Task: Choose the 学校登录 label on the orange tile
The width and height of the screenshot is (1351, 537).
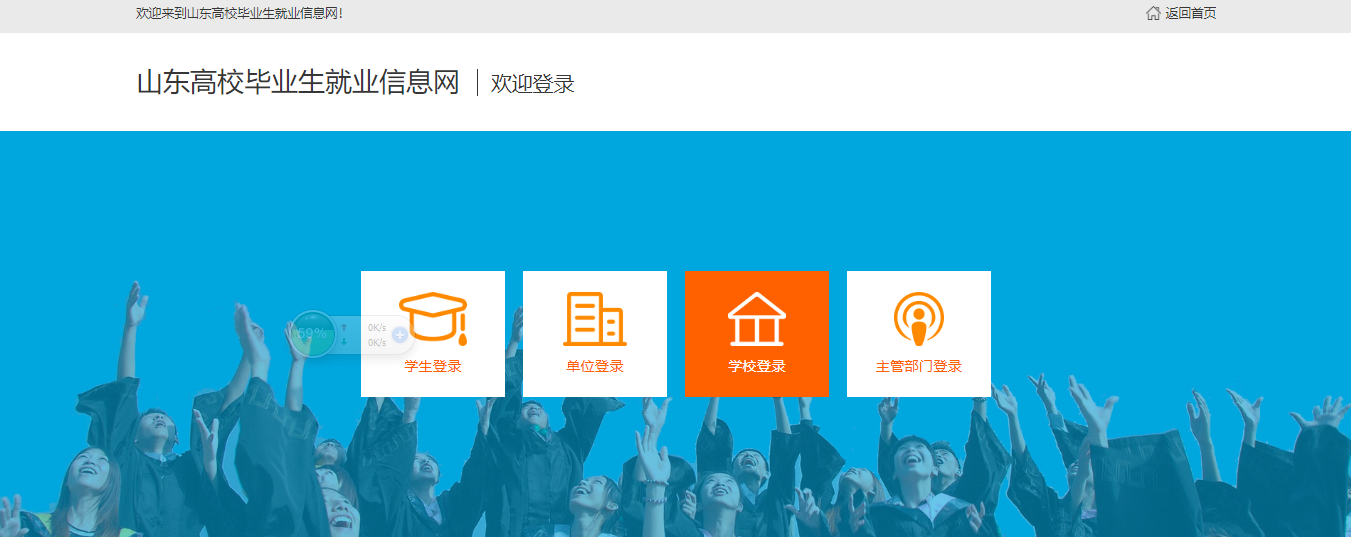Action: point(757,366)
